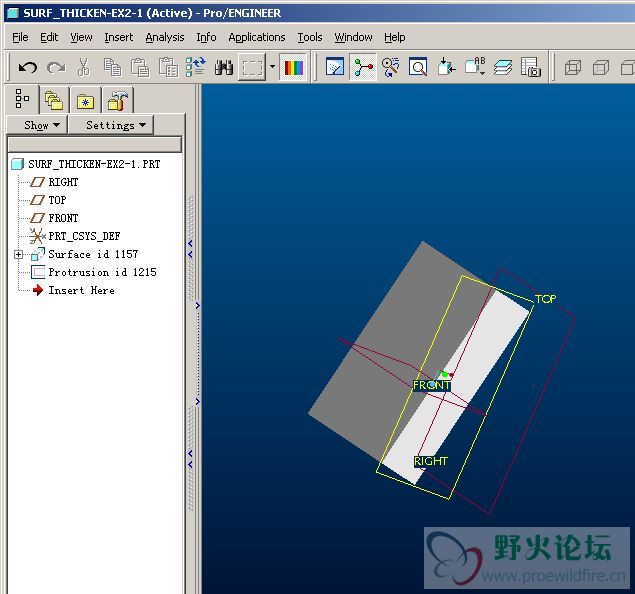The width and height of the screenshot is (635, 594).
Task: Expand the Surface id 1157 node
Action: (x=18, y=254)
